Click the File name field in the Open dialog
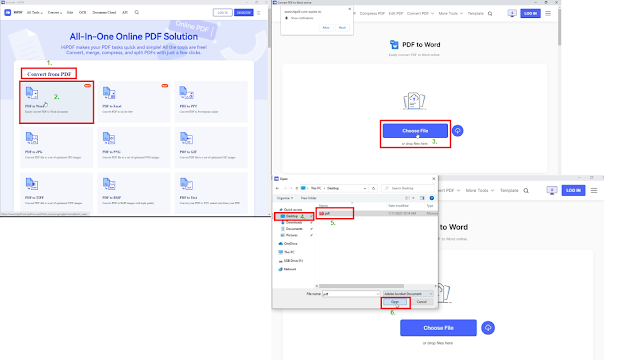 pyautogui.click(x=351, y=294)
